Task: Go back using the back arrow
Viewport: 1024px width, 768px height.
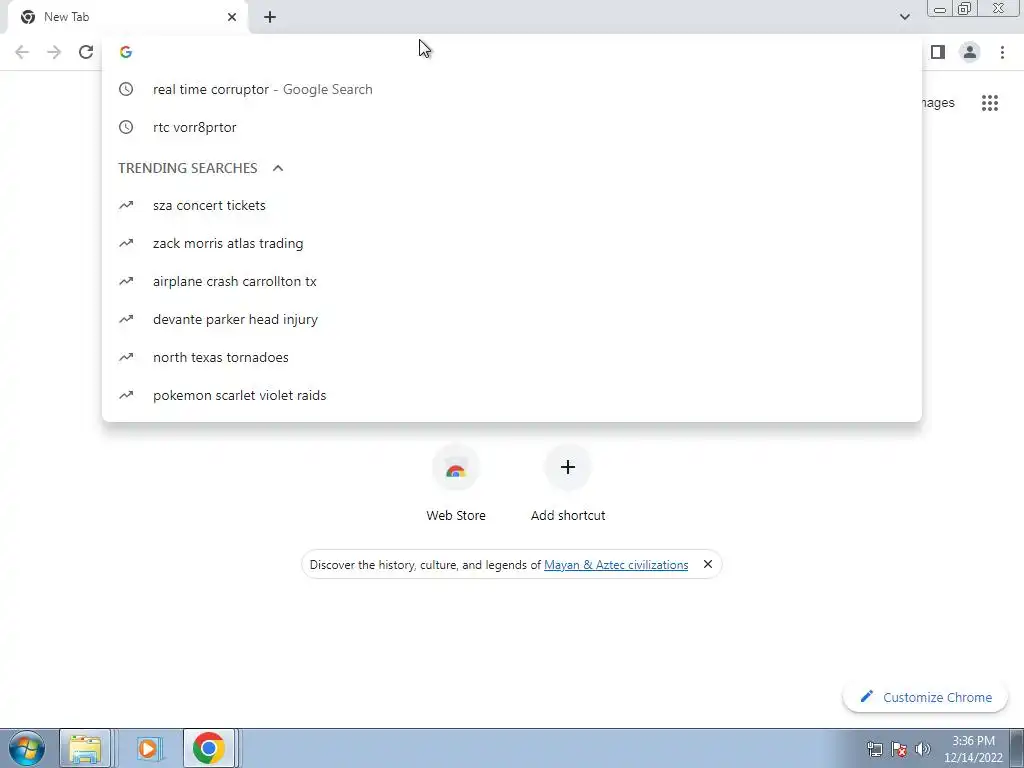Action: (x=22, y=52)
